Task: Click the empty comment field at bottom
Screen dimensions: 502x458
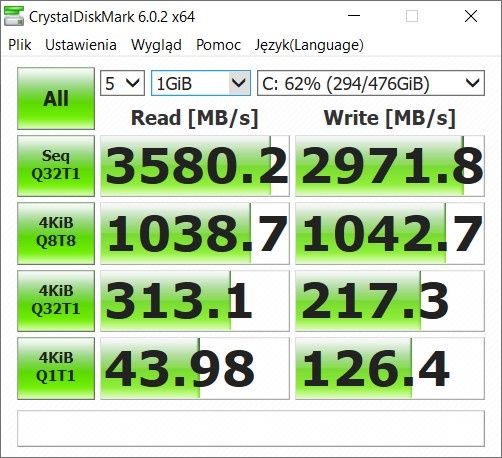Action: coord(251,428)
